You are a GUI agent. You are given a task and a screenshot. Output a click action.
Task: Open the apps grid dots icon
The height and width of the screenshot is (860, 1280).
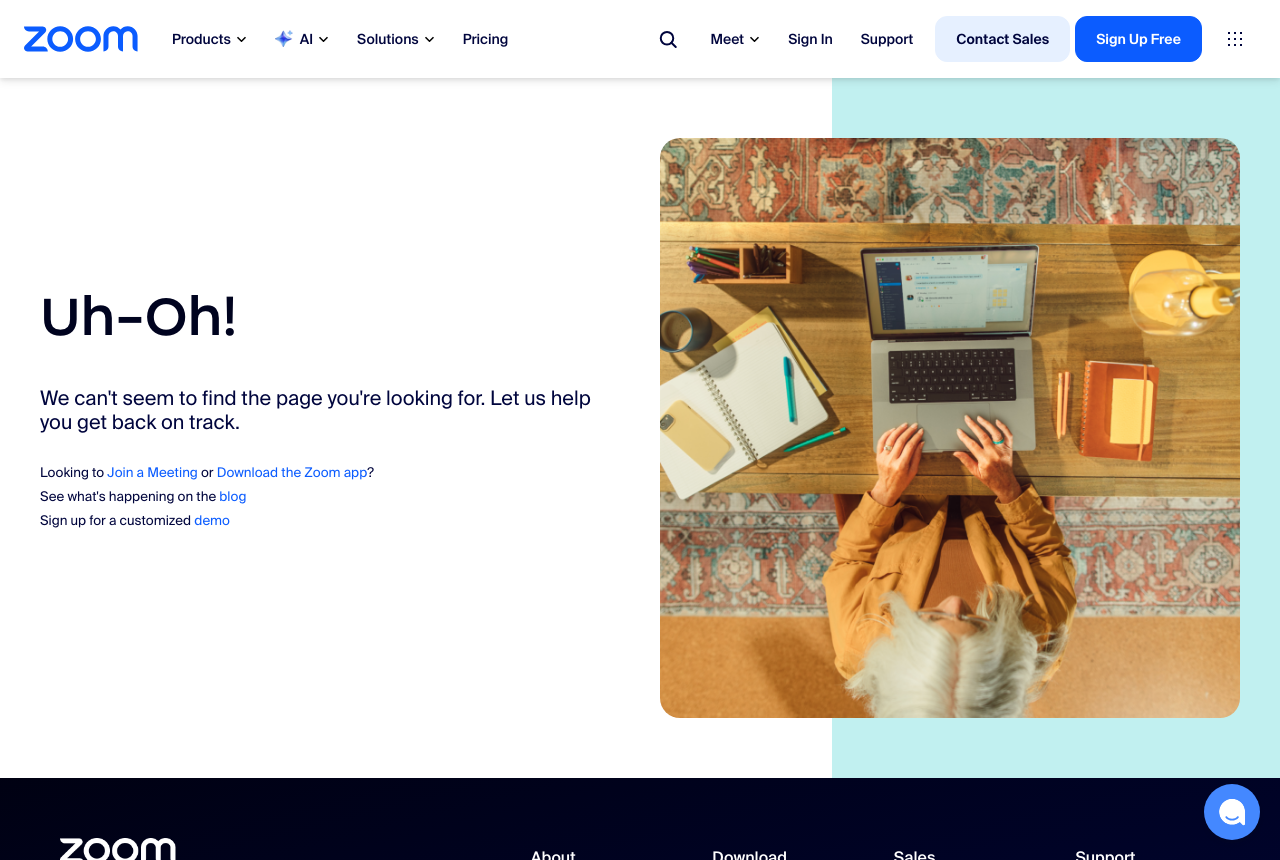pyautogui.click(x=1235, y=39)
